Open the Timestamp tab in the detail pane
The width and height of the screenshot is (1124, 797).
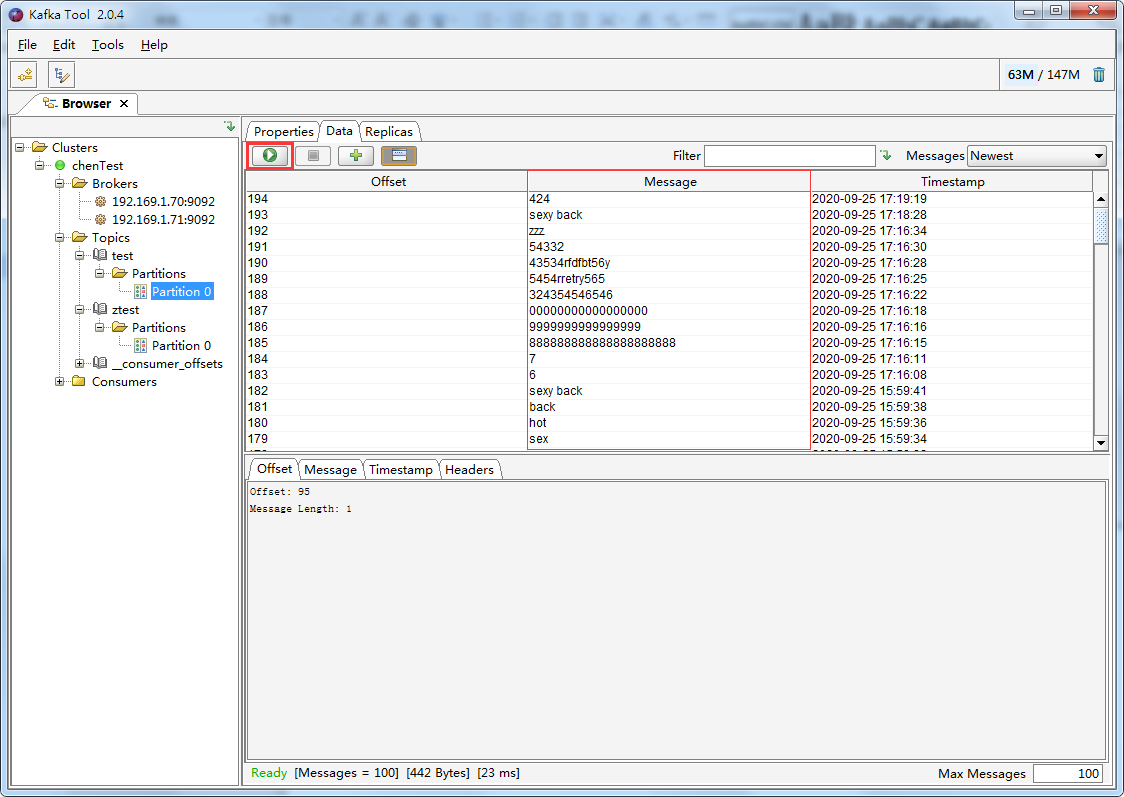click(x=401, y=469)
